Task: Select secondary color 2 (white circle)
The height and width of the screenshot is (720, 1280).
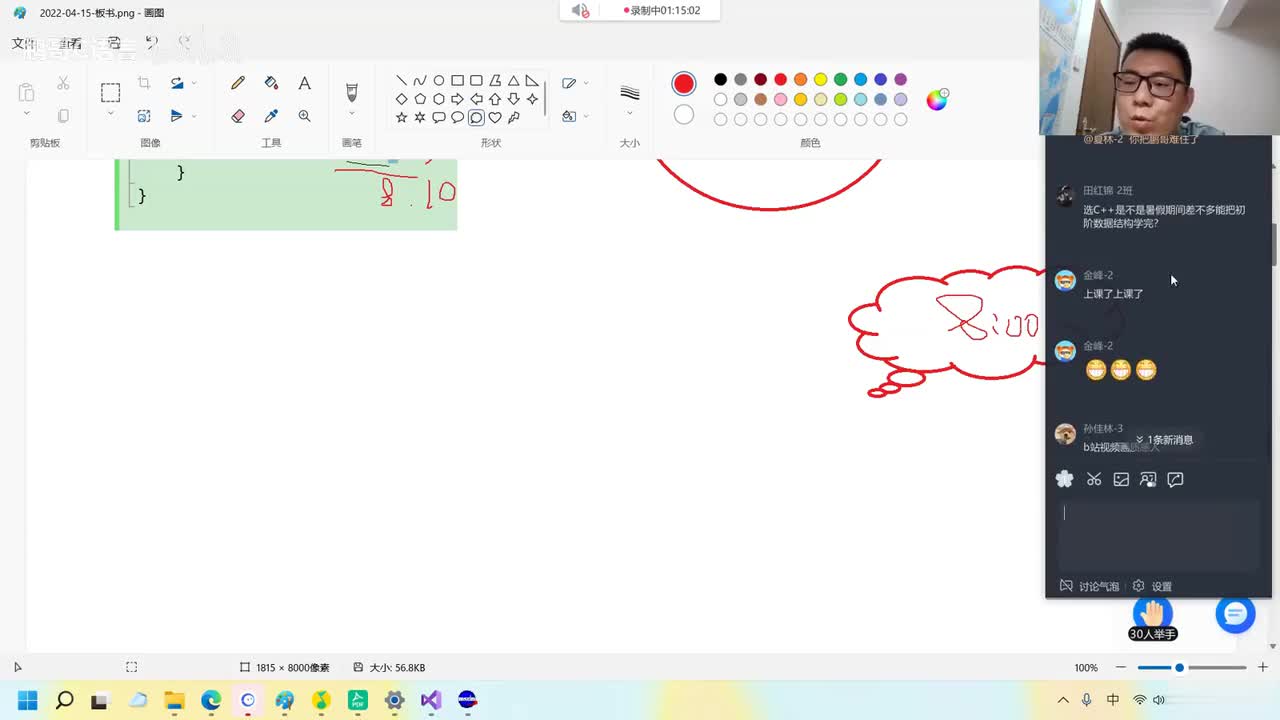Action: (x=684, y=115)
